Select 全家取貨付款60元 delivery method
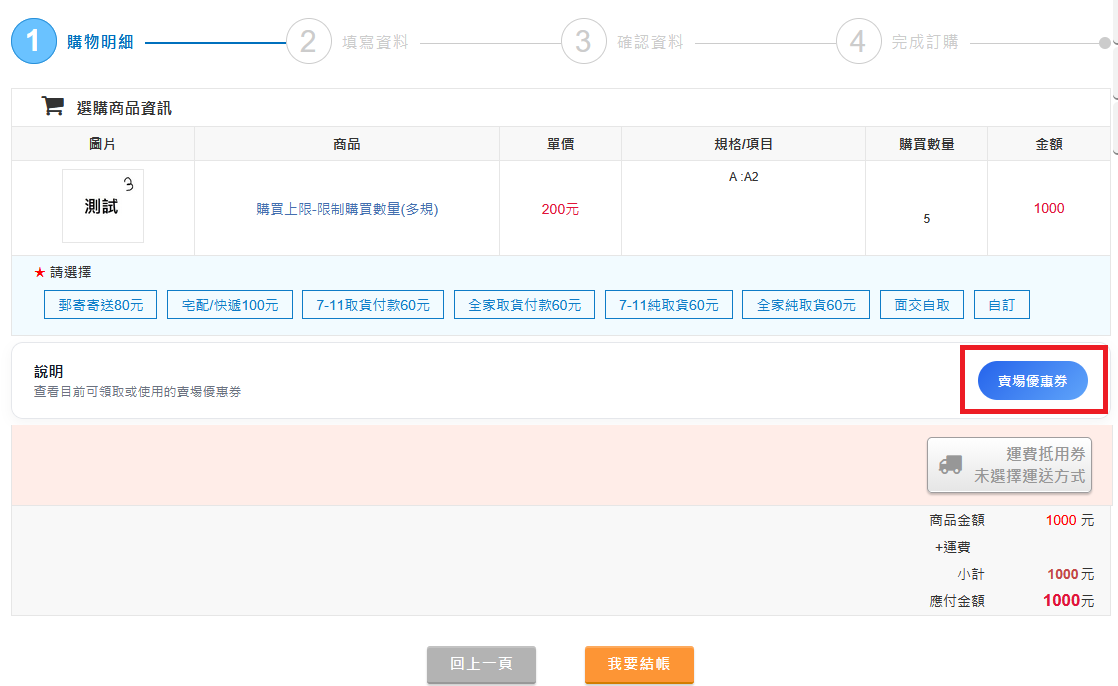 (524, 305)
